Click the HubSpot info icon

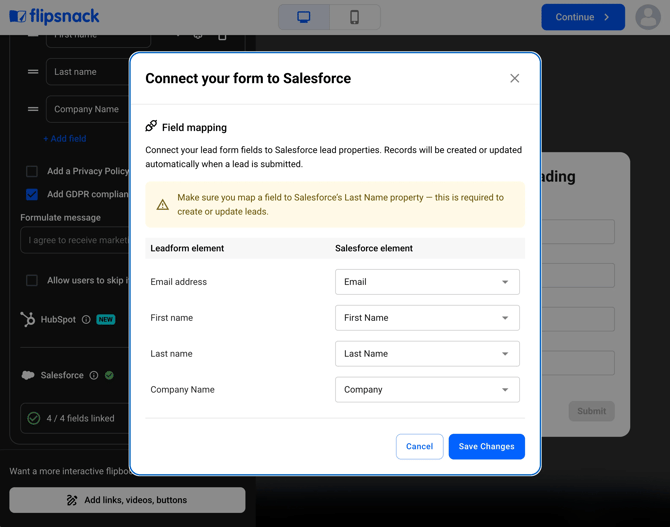[86, 320]
